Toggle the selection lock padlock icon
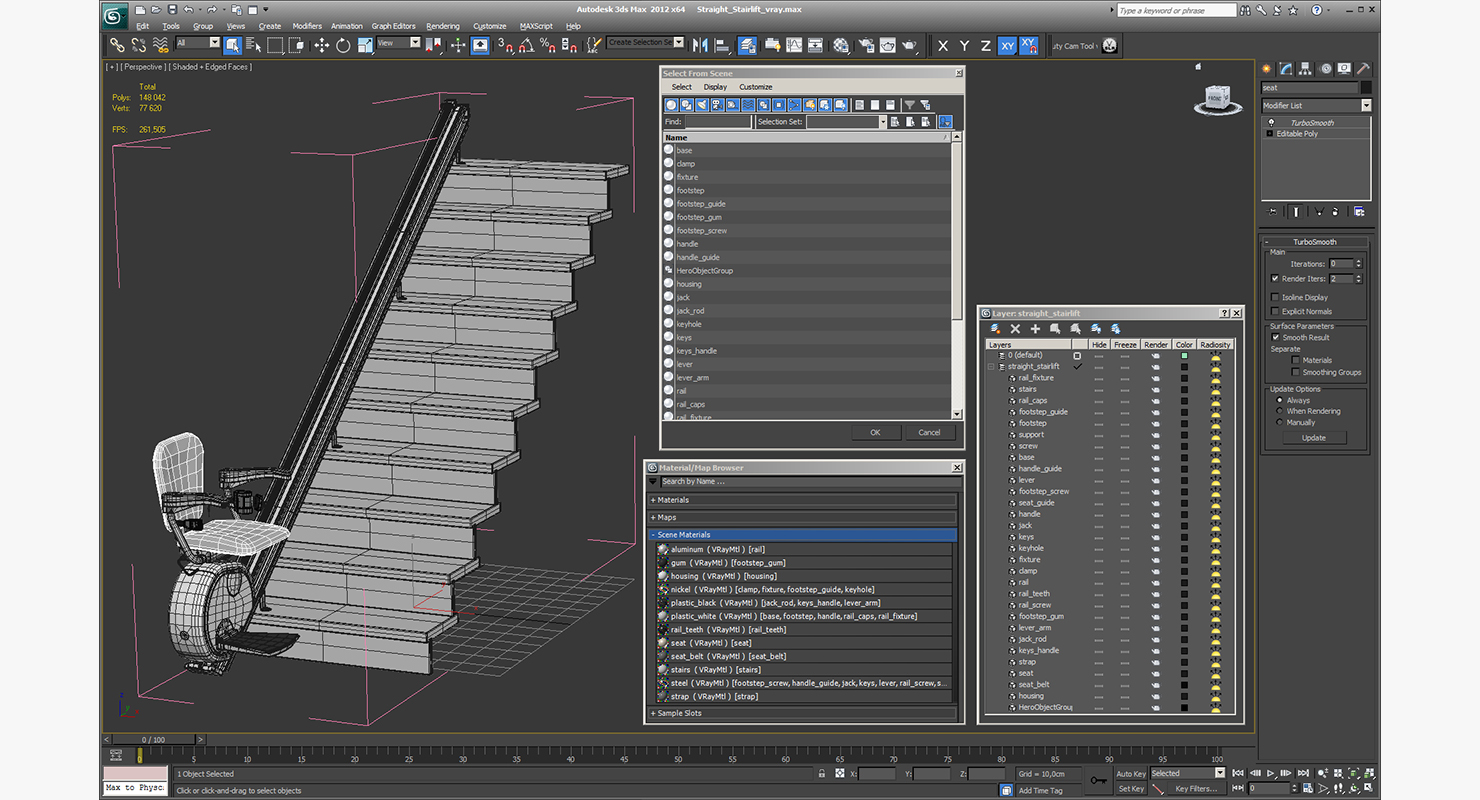 (821, 773)
